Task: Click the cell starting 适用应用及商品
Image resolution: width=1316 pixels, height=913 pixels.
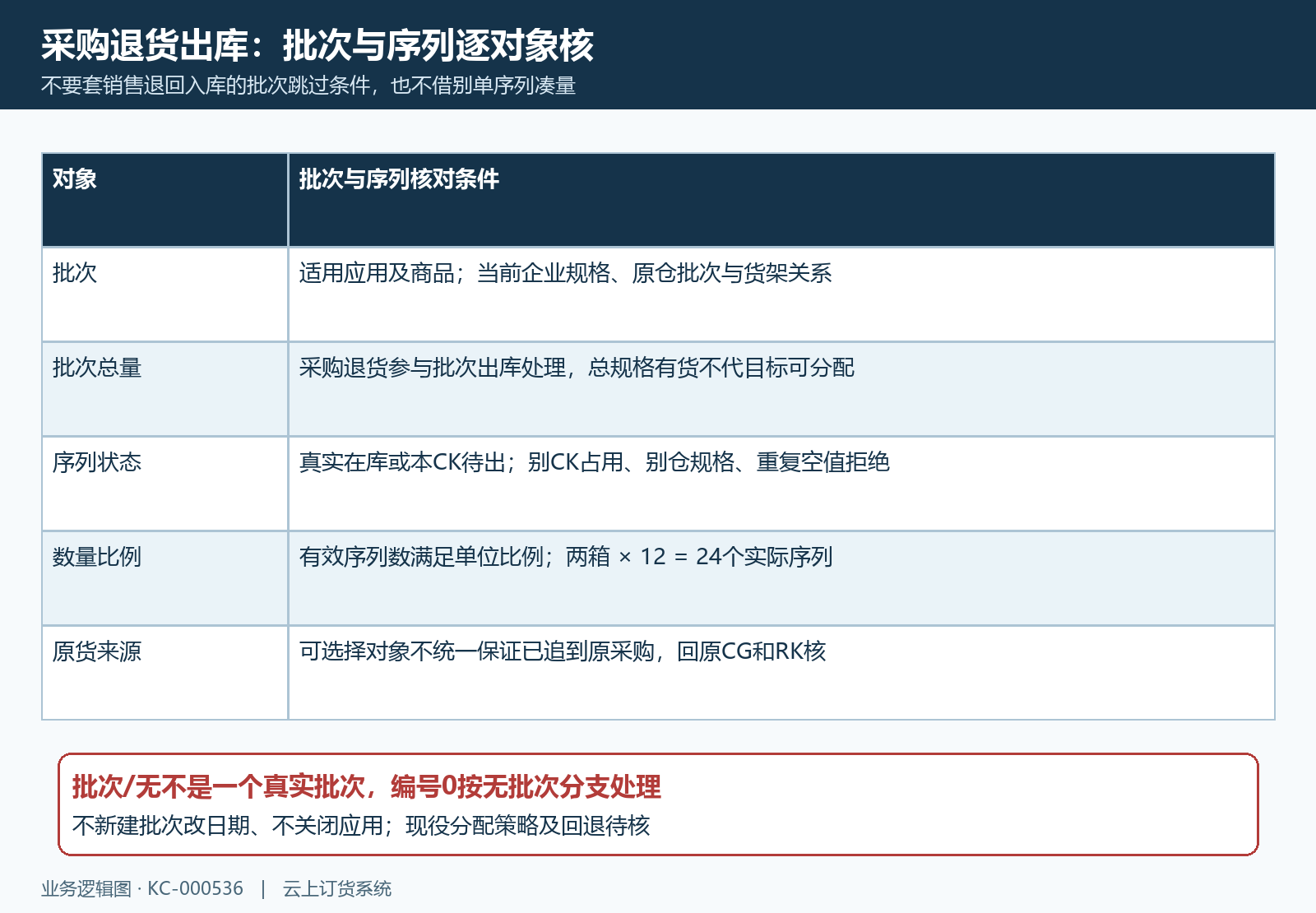Action: coord(781,294)
